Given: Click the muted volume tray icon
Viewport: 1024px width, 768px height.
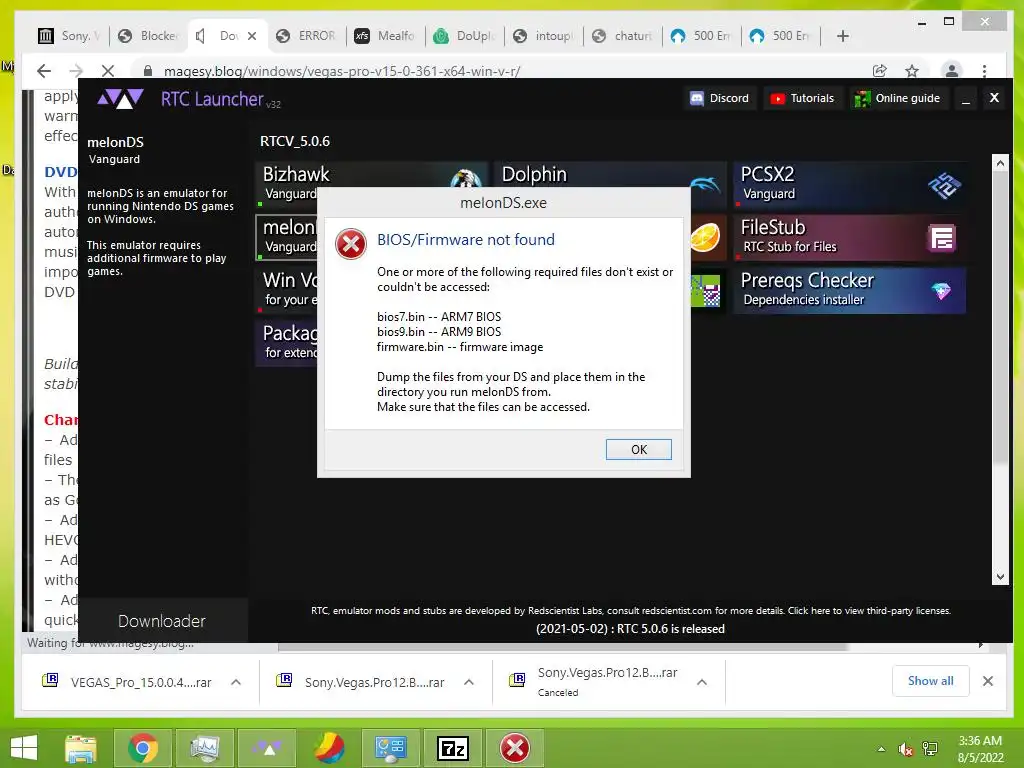Looking at the screenshot, I should (x=904, y=749).
